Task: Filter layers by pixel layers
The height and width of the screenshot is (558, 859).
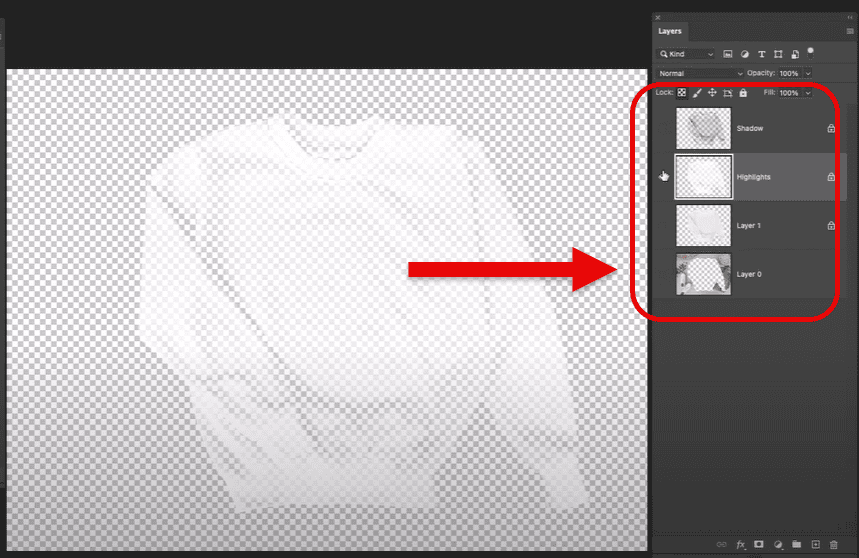Action: coord(728,54)
